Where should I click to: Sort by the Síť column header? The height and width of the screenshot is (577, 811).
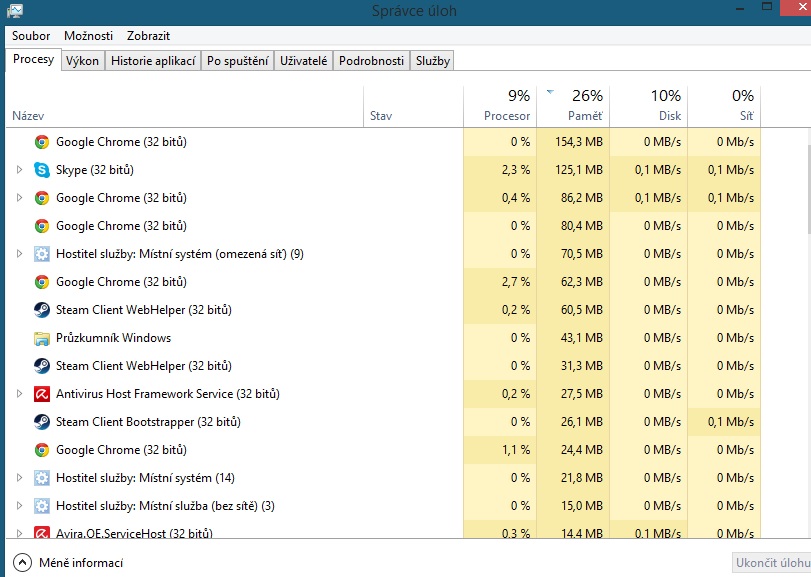[724, 107]
